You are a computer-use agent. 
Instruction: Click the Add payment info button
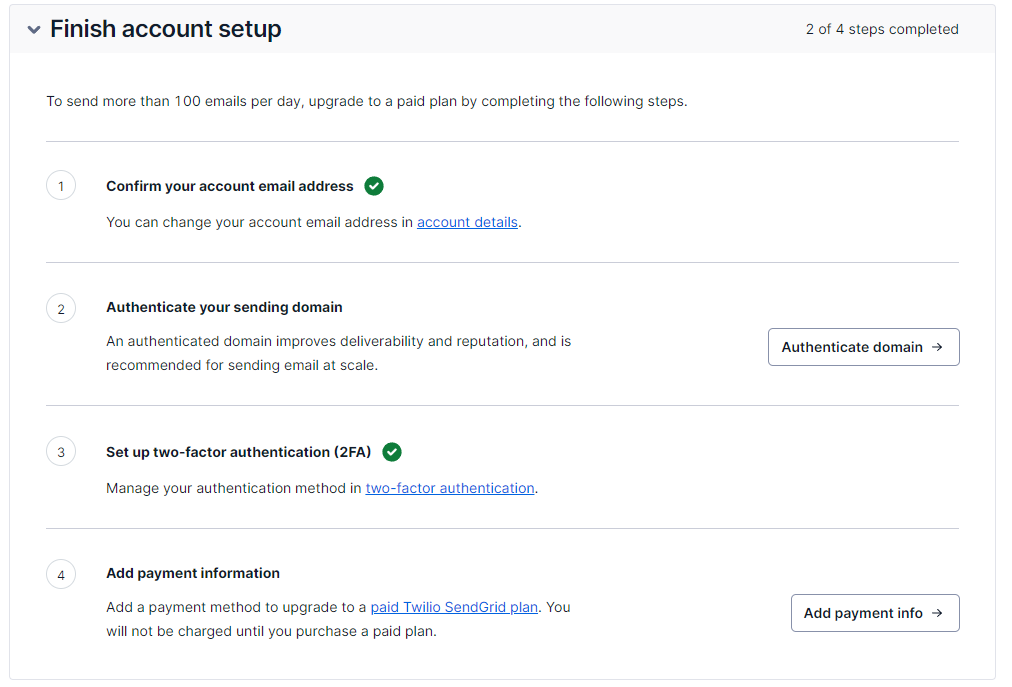click(x=875, y=613)
